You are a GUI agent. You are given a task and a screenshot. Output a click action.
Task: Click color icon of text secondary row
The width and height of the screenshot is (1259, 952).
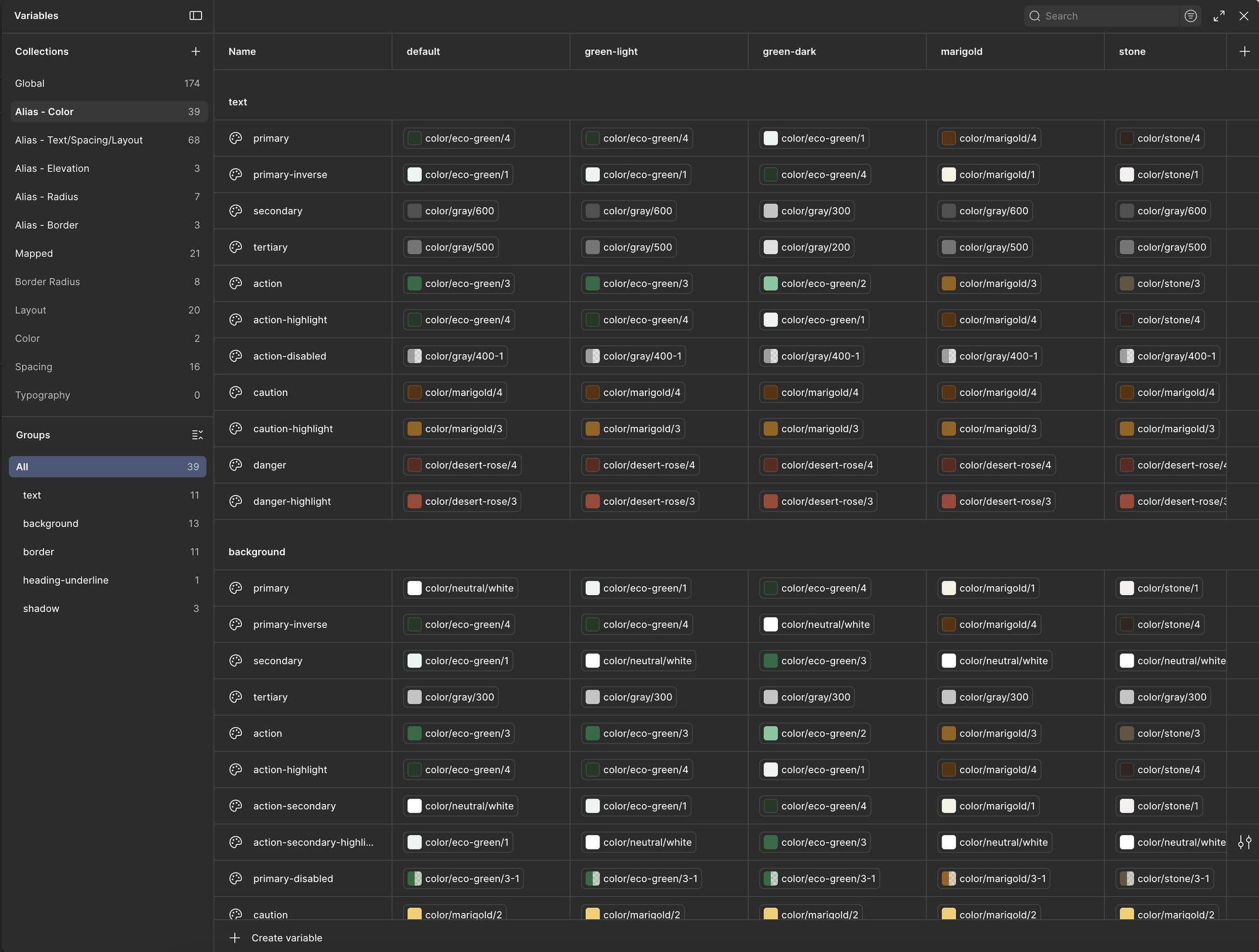coord(236,211)
